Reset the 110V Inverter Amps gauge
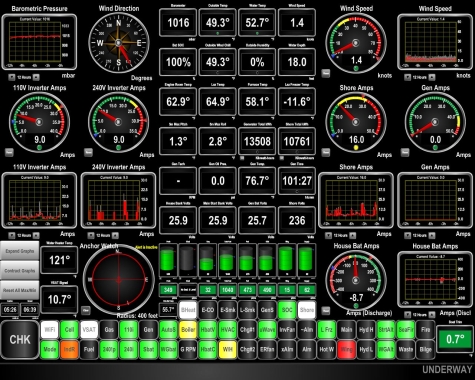 pyautogui.click(x=9, y=152)
